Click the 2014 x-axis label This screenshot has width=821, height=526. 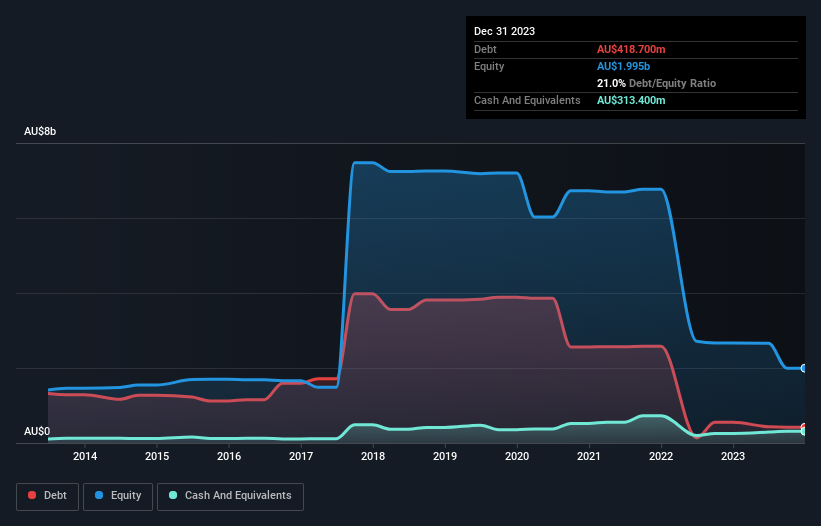[85, 456]
